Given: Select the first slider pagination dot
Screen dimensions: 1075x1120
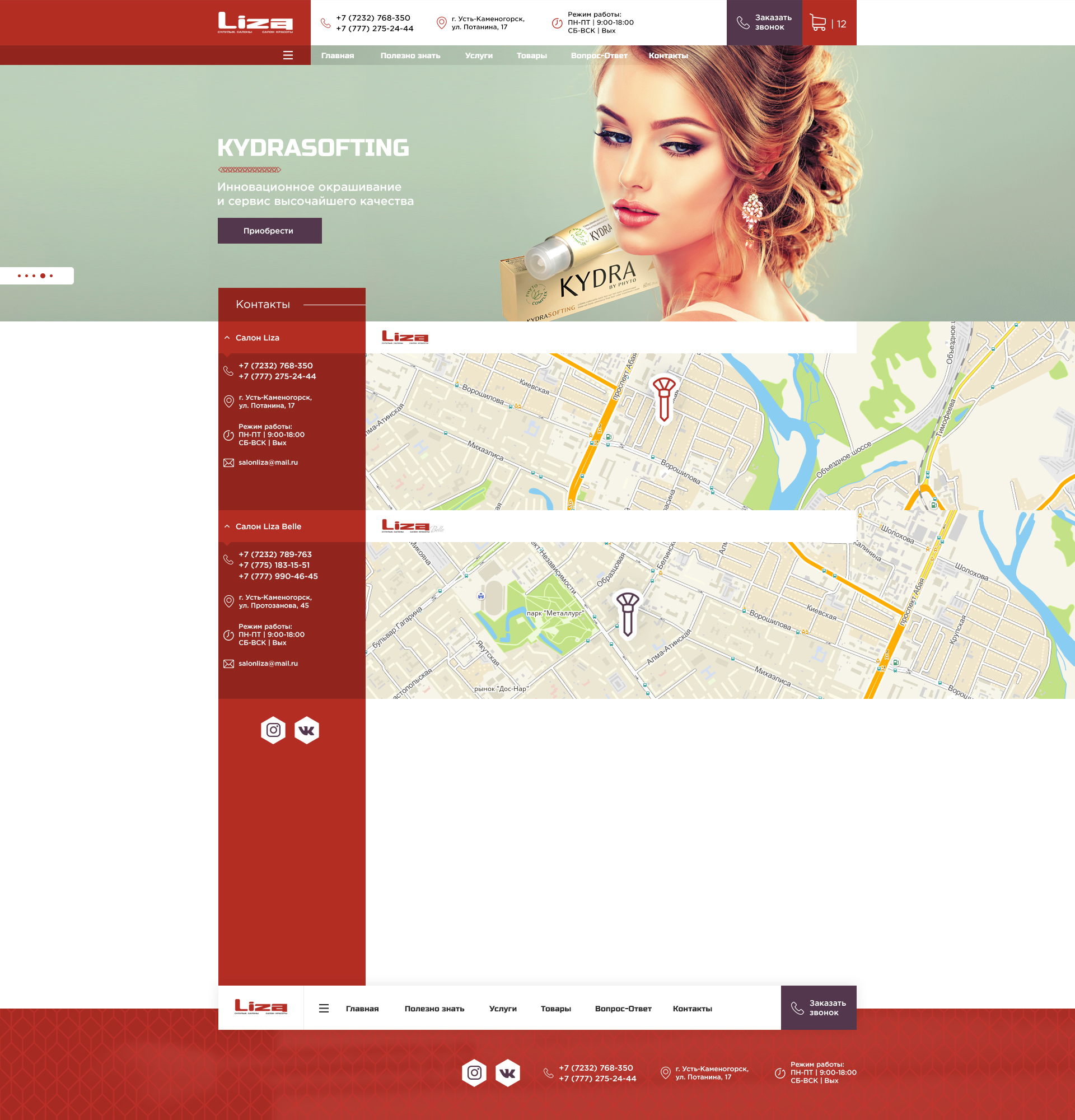Looking at the screenshot, I should [x=20, y=276].
